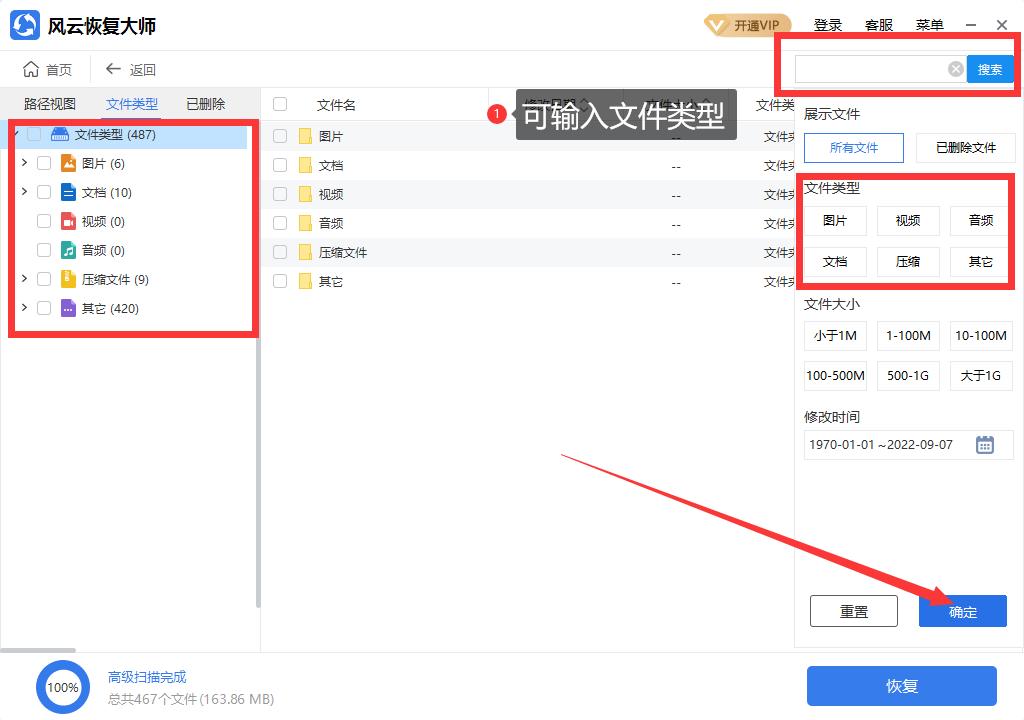Open the 菜单 menu

point(929,25)
